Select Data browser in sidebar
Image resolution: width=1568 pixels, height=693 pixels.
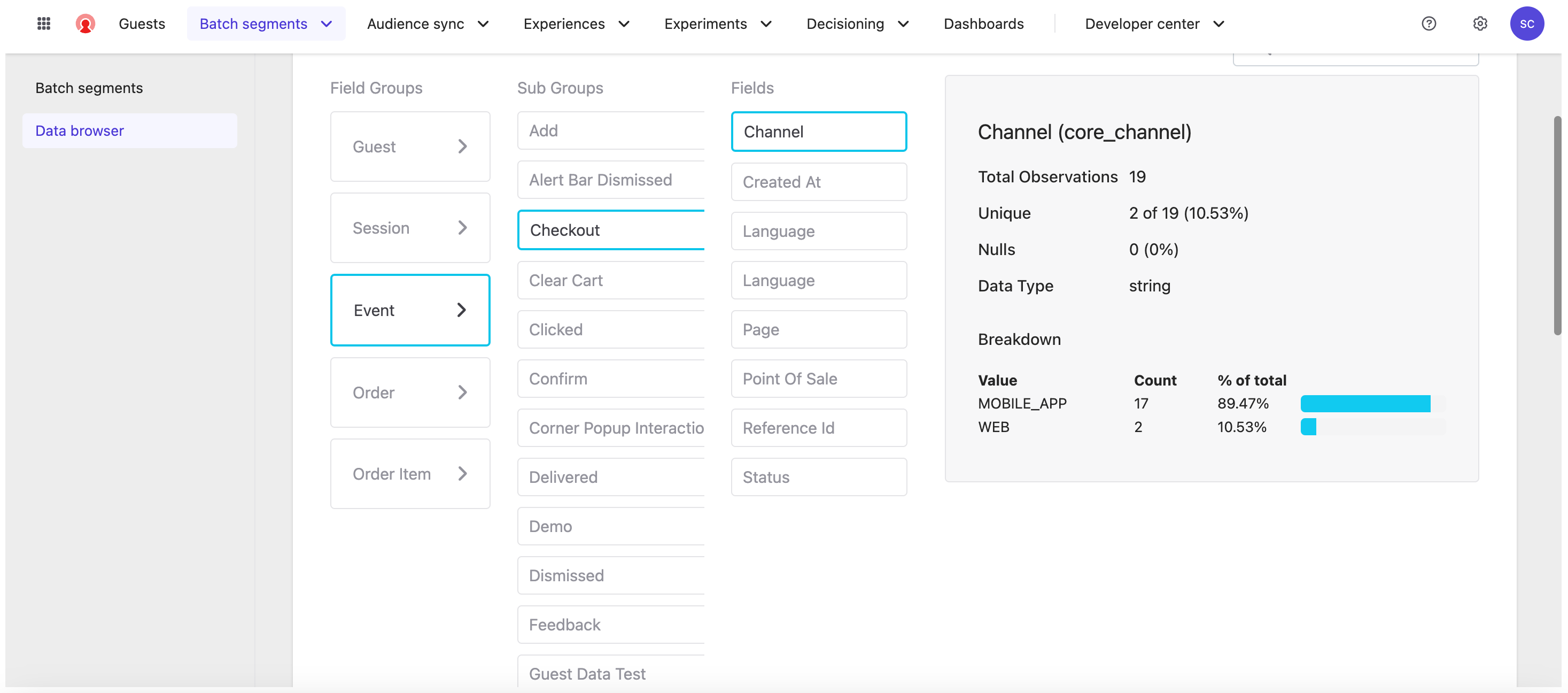click(79, 131)
